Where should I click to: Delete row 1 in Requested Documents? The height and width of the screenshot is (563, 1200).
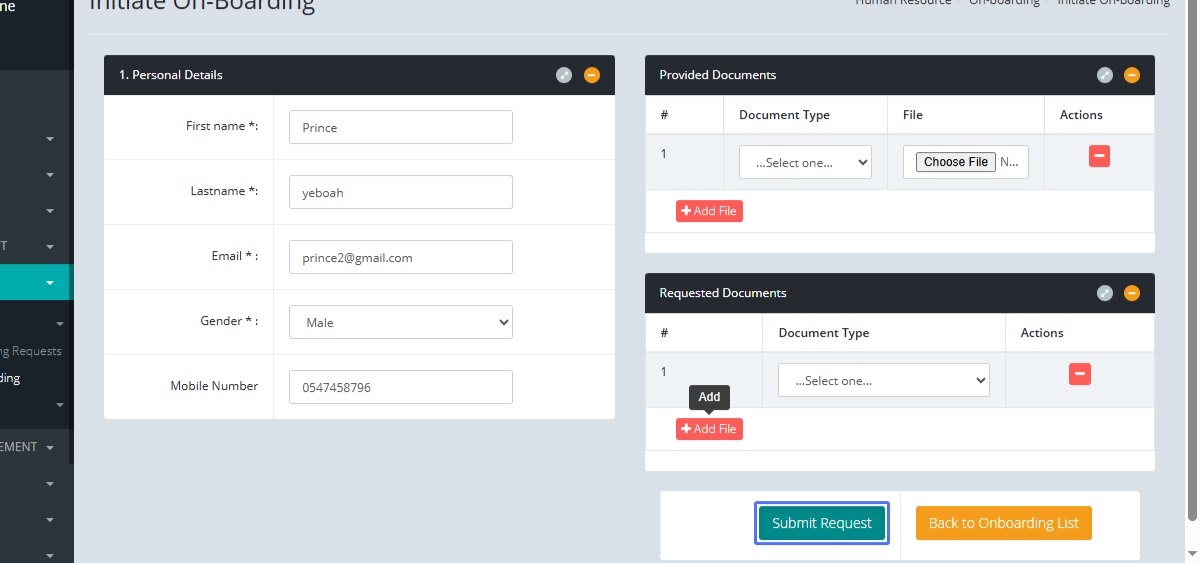tap(1079, 374)
